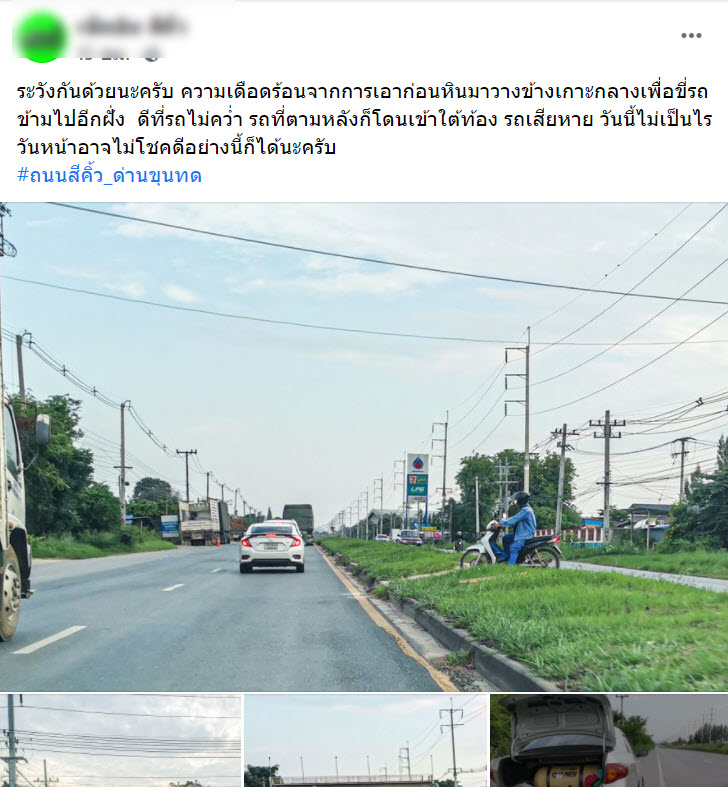Click the 7-Eleven logo on signpost
Viewport: 728px width, 787px height.
(413, 480)
